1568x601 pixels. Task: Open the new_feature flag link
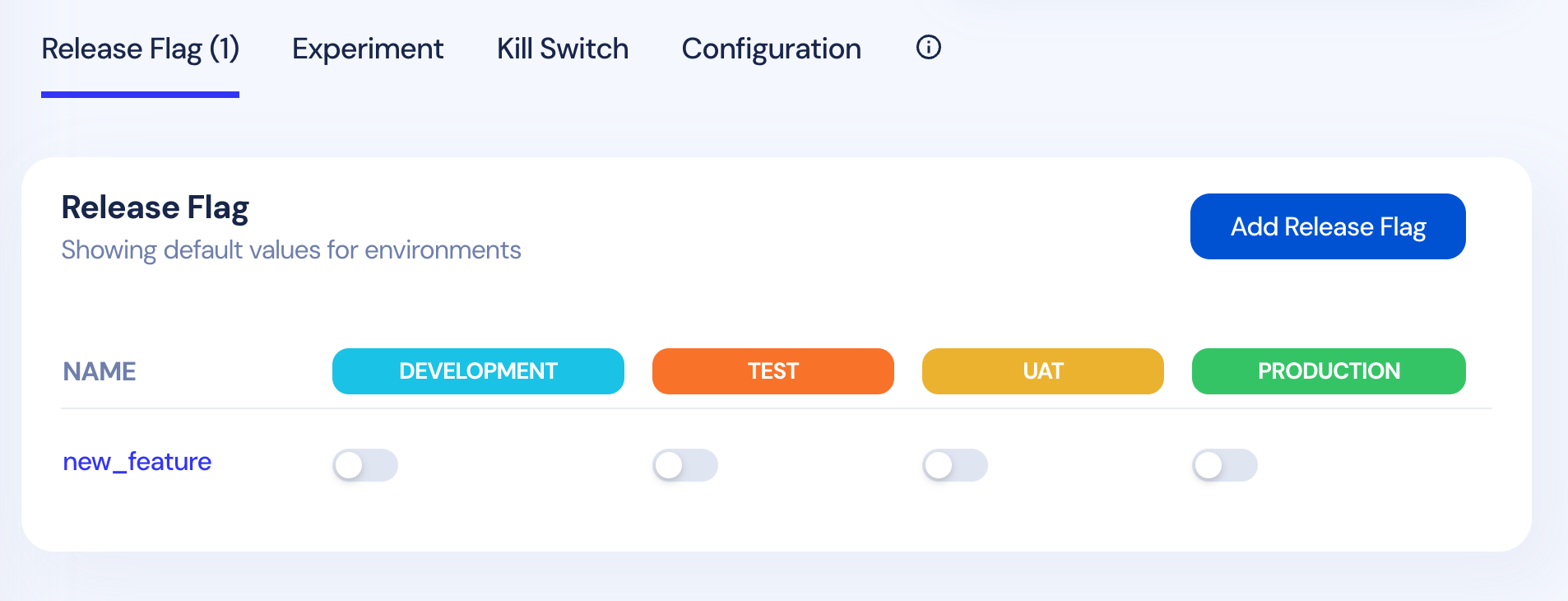137,462
